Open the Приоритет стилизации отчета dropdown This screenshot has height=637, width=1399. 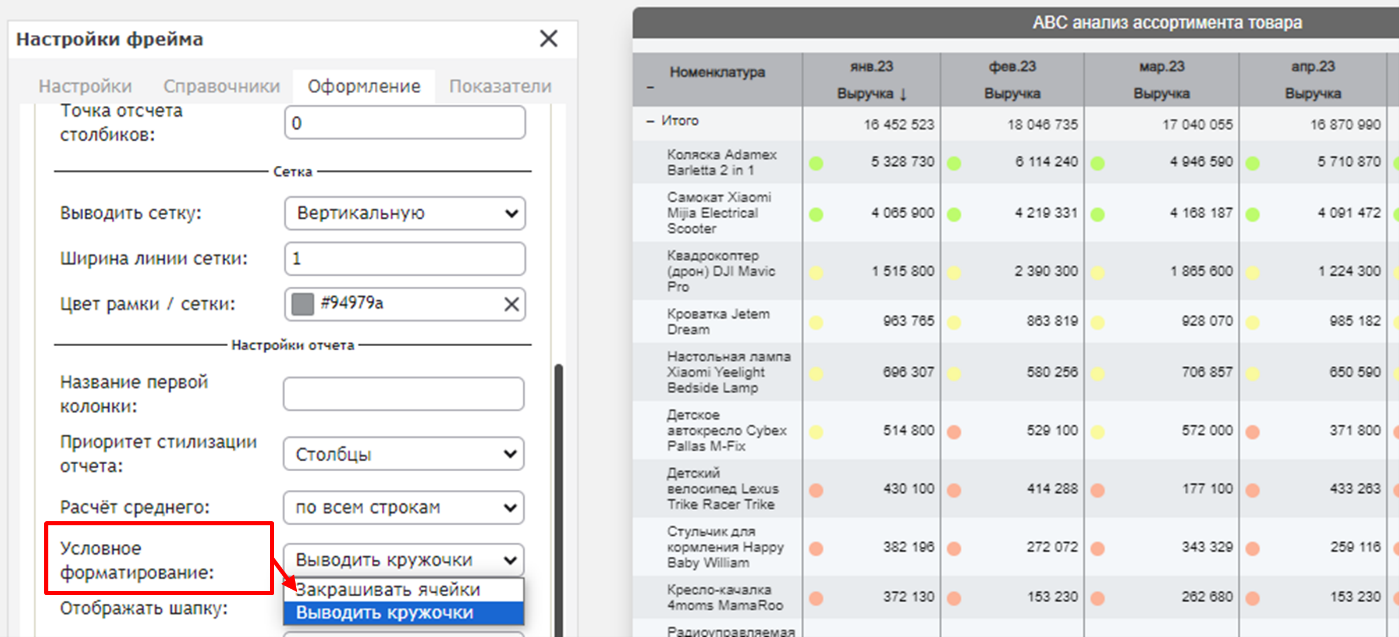coord(403,454)
